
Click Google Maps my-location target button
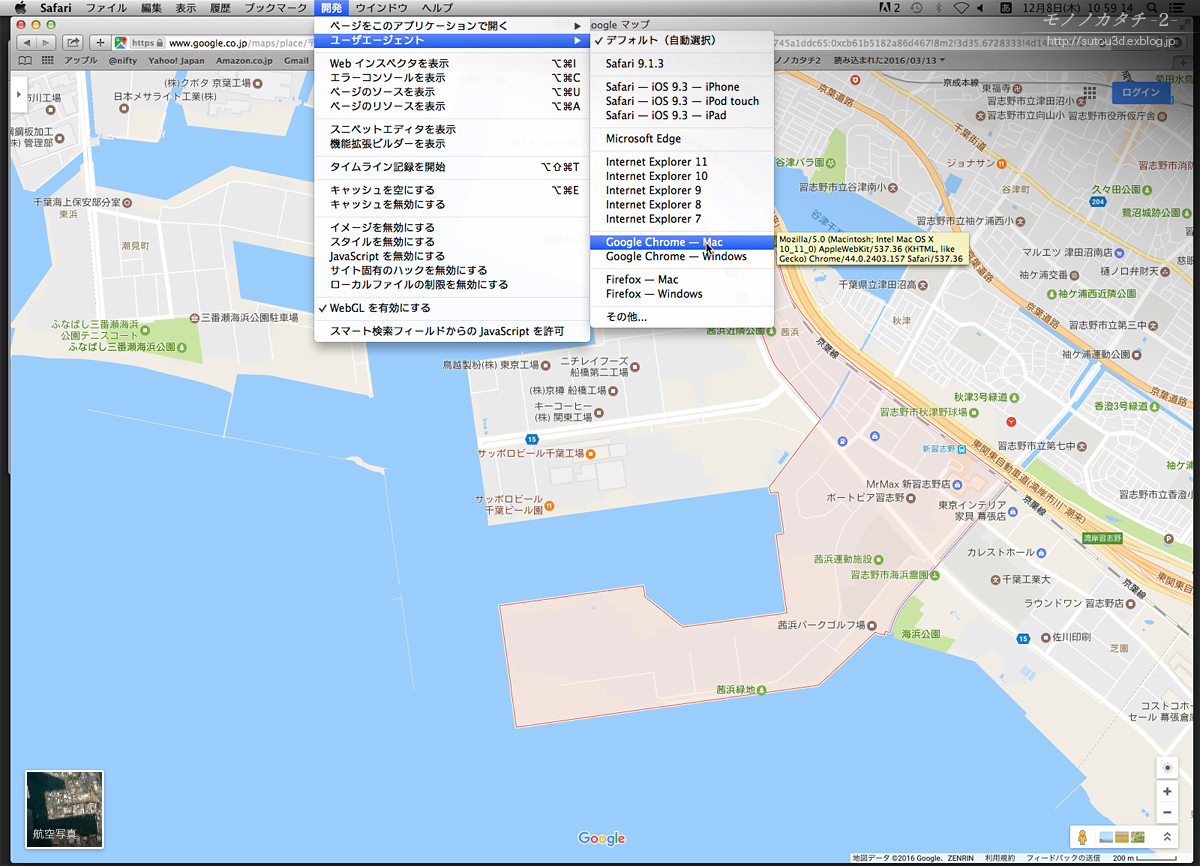tap(1167, 768)
